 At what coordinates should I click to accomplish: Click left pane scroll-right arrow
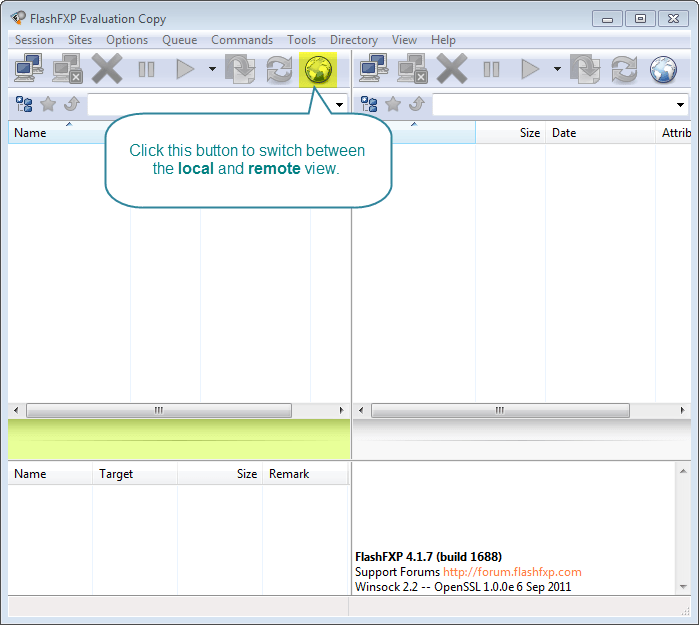[x=341, y=410]
